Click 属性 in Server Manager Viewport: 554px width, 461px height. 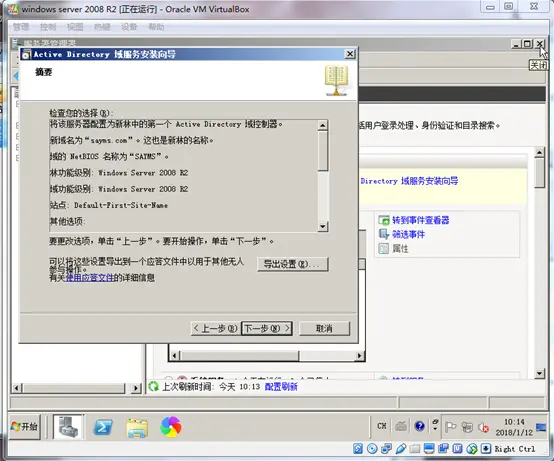tap(400, 249)
